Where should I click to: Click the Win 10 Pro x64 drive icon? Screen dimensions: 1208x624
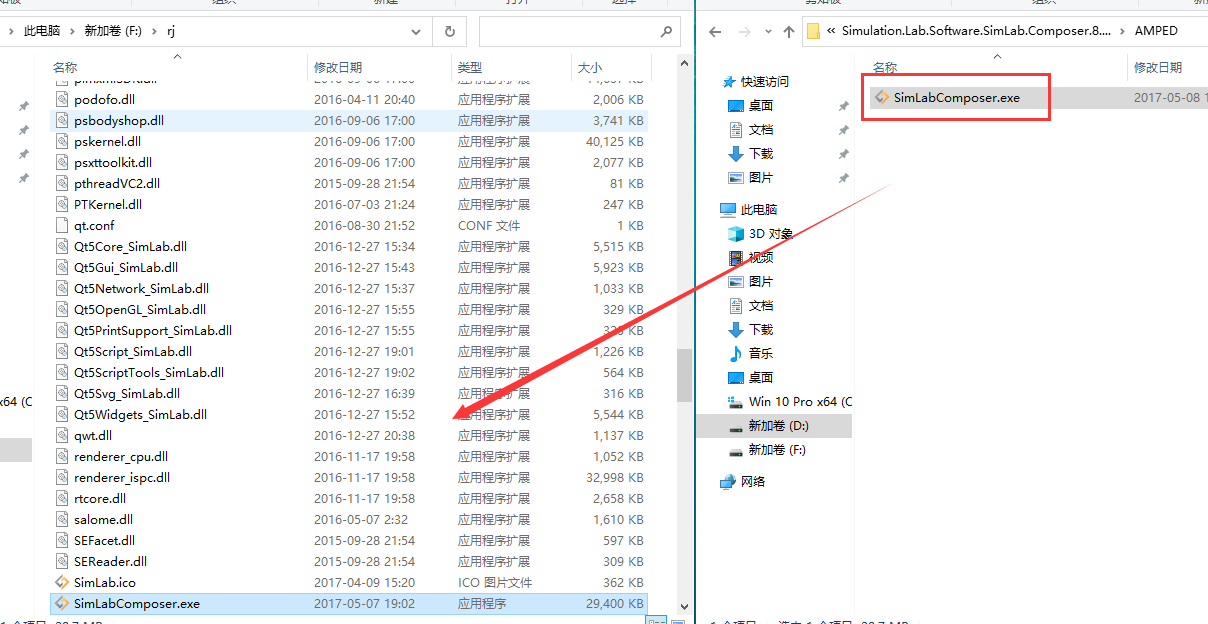point(736,401)
